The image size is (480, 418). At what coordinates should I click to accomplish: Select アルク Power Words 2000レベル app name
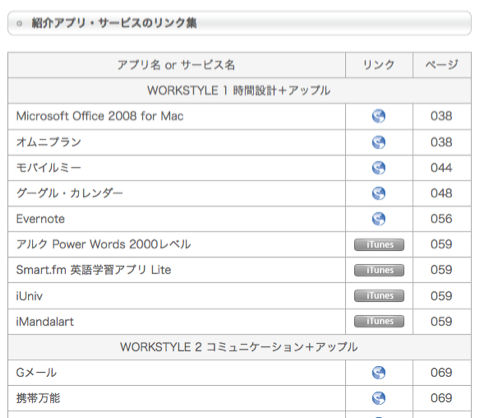[x=104, y=244]
